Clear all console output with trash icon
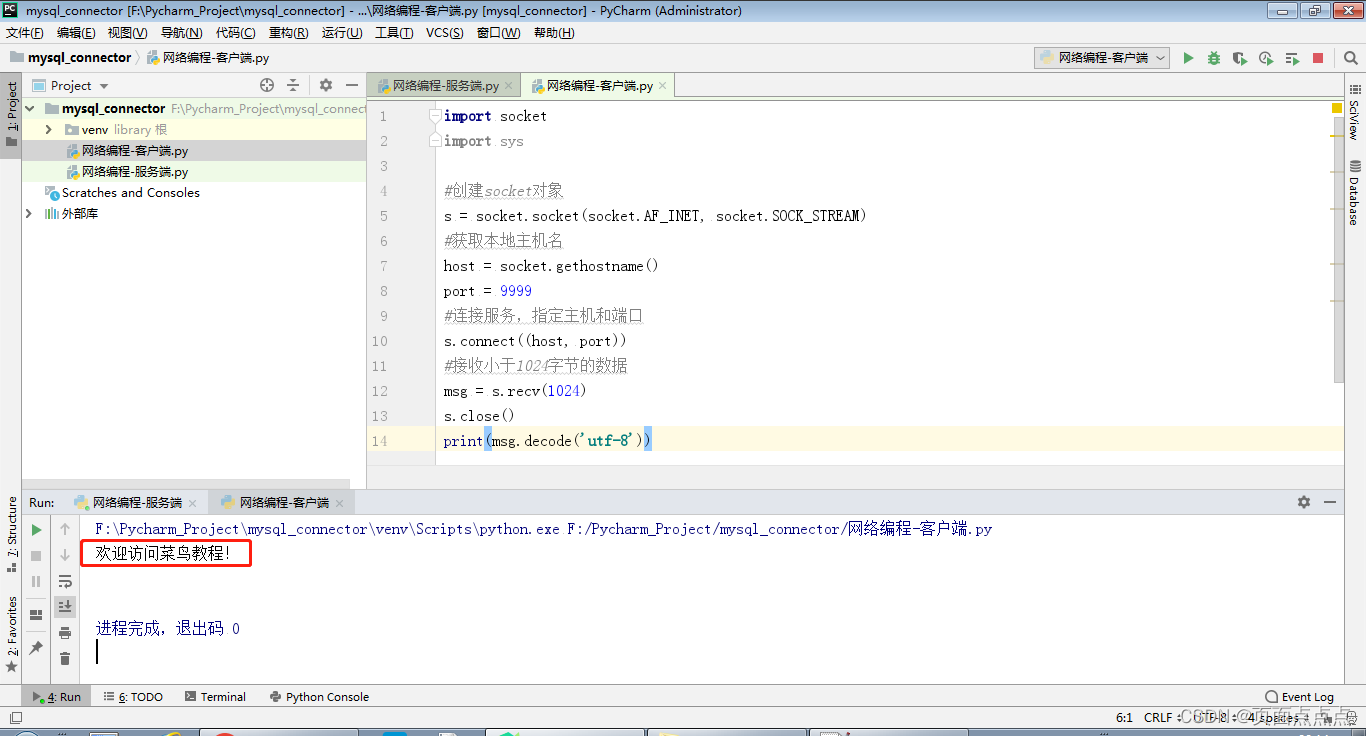The image size is (1366, 736). tap(65, 659)
